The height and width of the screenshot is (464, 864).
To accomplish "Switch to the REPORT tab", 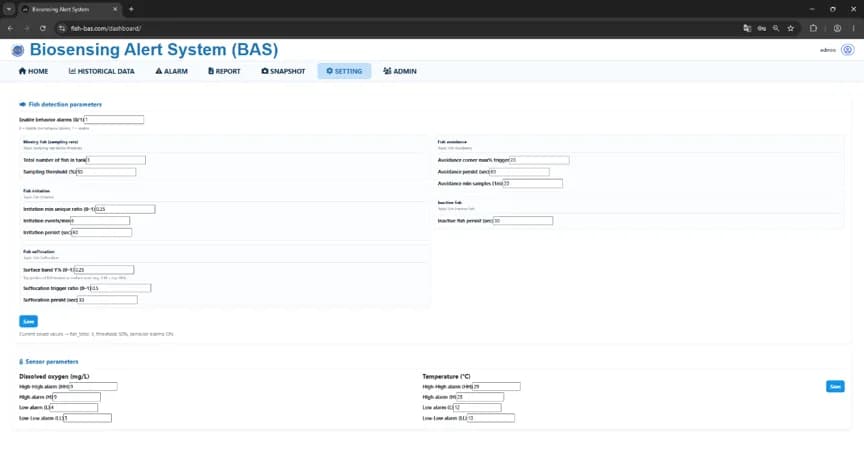I will point(224,71).
